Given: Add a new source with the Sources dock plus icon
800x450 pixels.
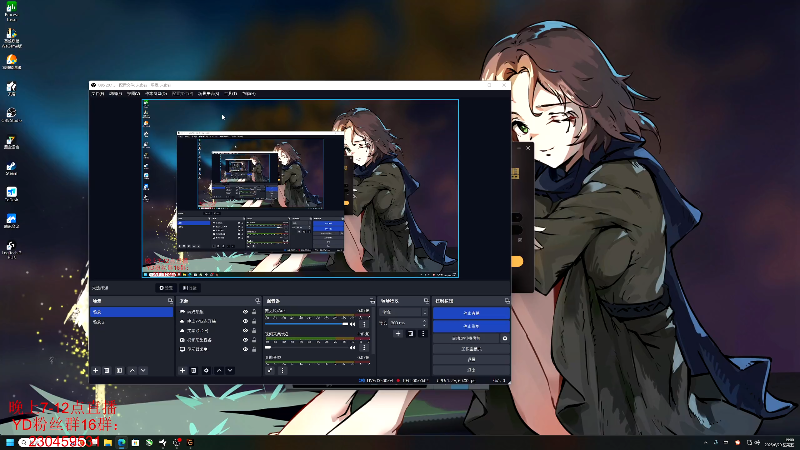Looking at the screenshot, I should tap(182, 370).
